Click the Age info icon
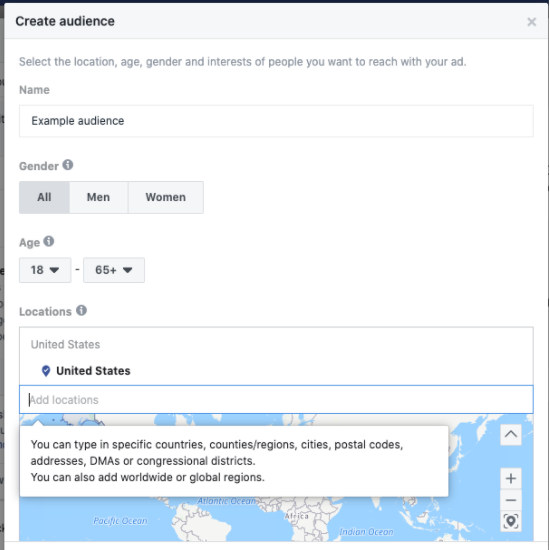The image size is (550, 550). tap(49, 241)
